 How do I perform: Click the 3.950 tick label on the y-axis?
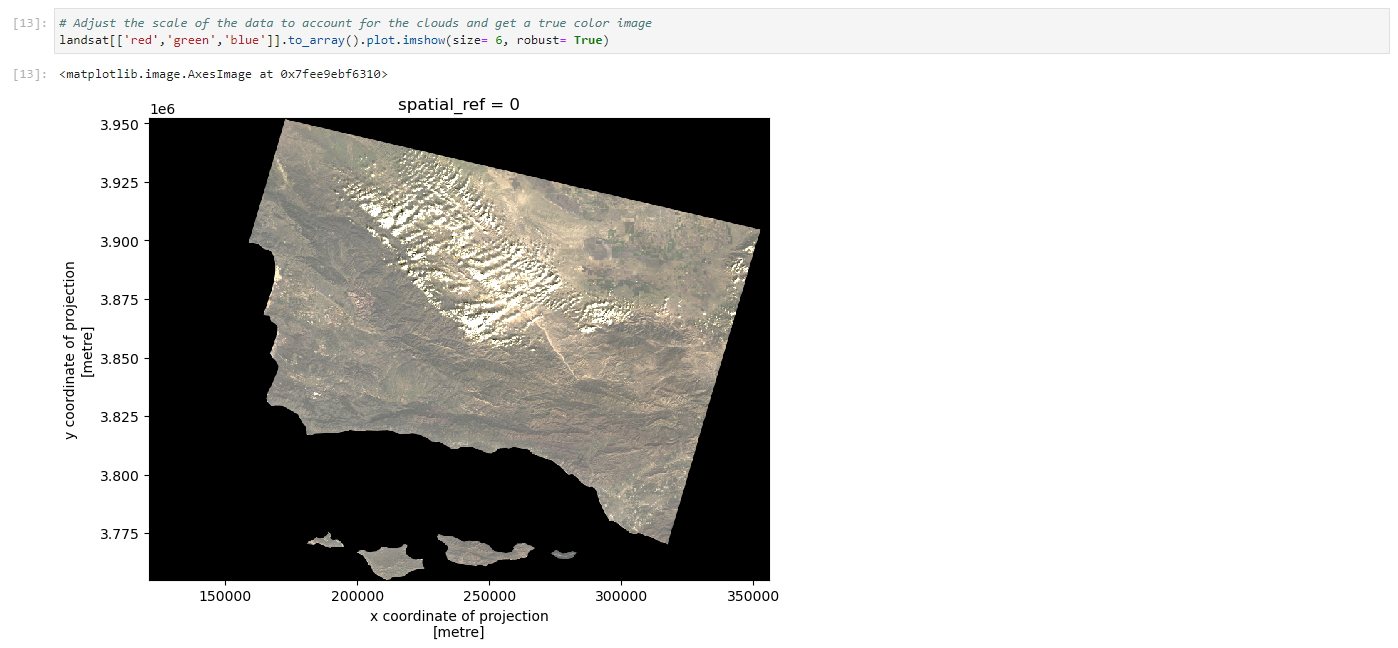pos(120,125)
